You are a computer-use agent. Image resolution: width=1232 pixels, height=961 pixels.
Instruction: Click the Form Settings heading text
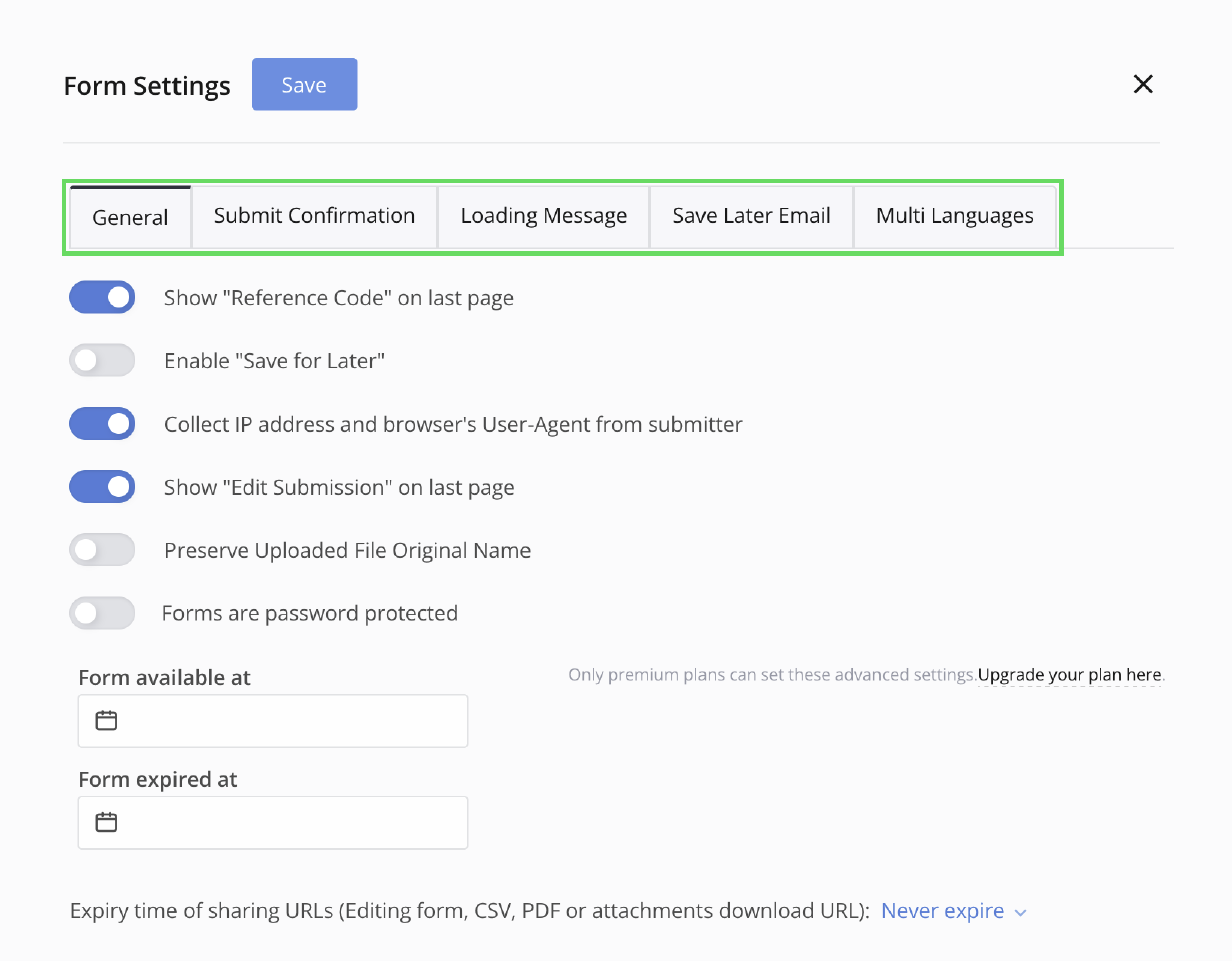click(146, 86)
